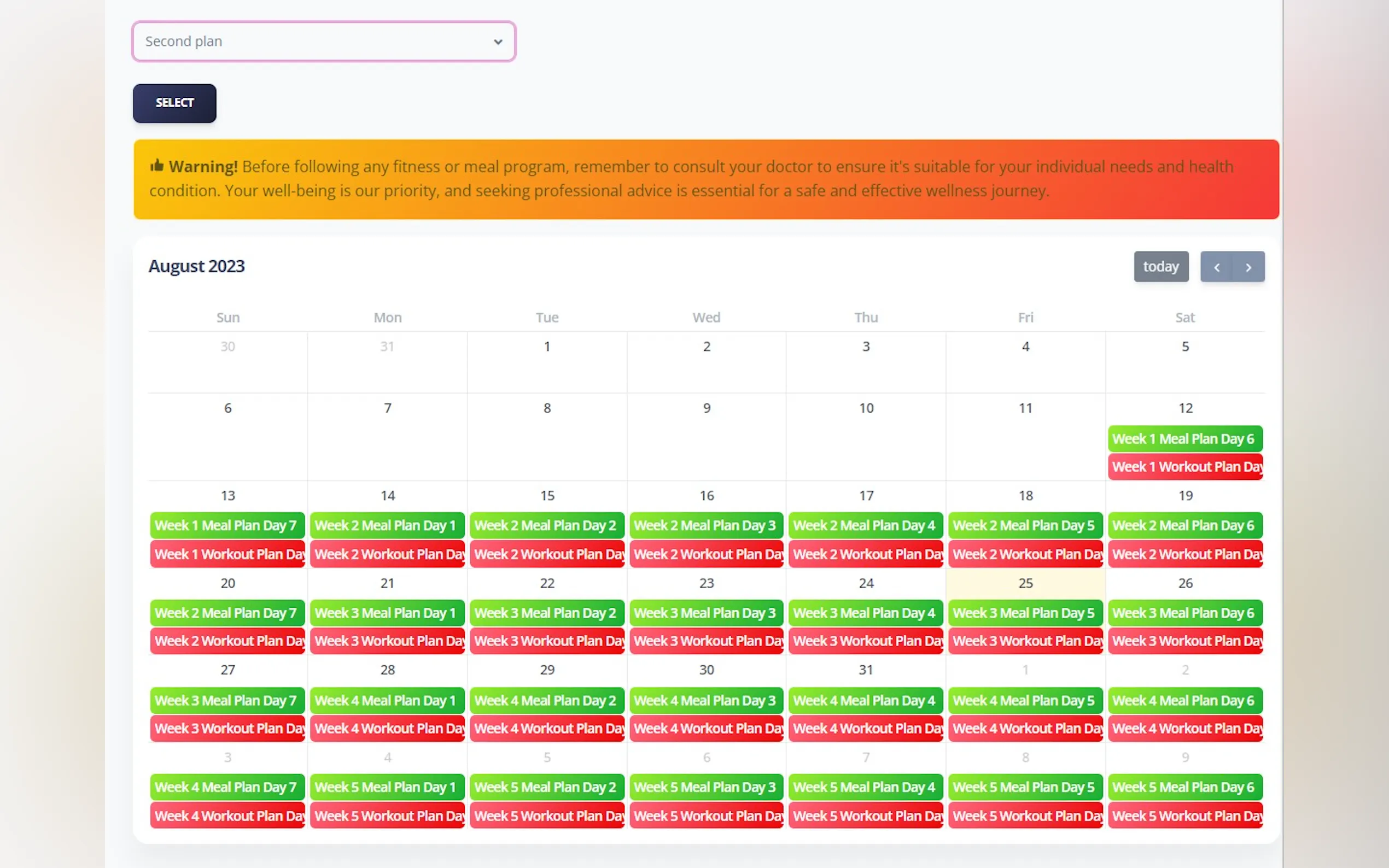Select Week 1 Meal Plan Day 7 event
1389x868 pixels.
227,525
